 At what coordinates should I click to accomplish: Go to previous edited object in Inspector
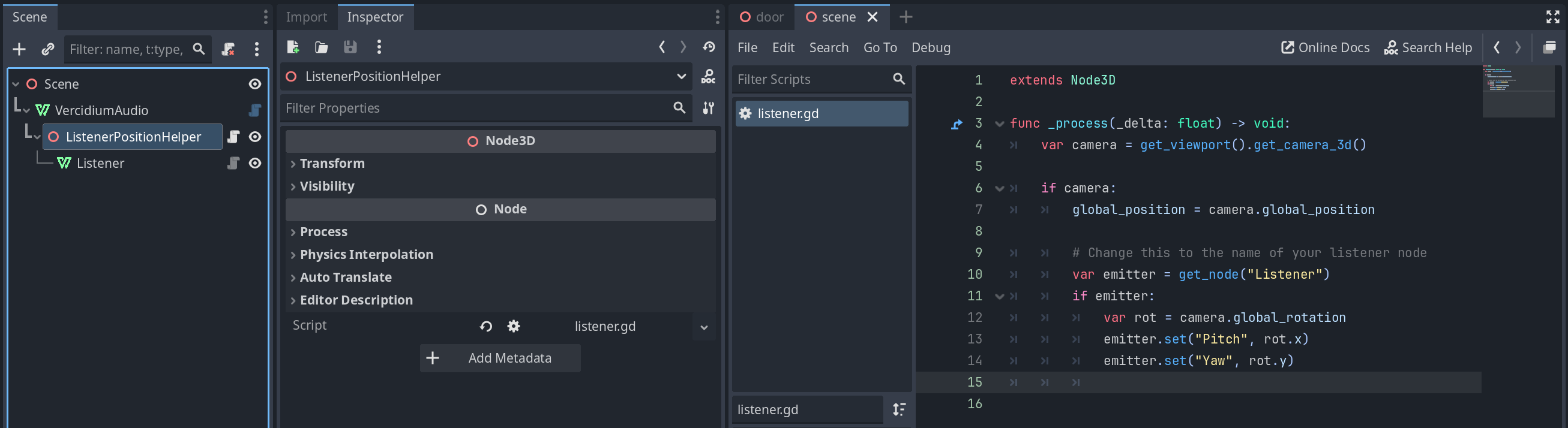pyautogui.click(x=662, y=47)
